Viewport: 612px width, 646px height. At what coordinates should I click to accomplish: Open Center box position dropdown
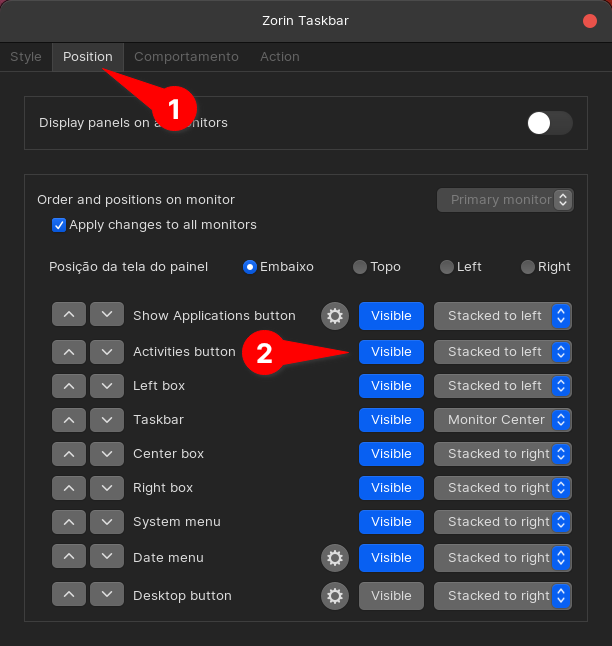tap(502, 454)
